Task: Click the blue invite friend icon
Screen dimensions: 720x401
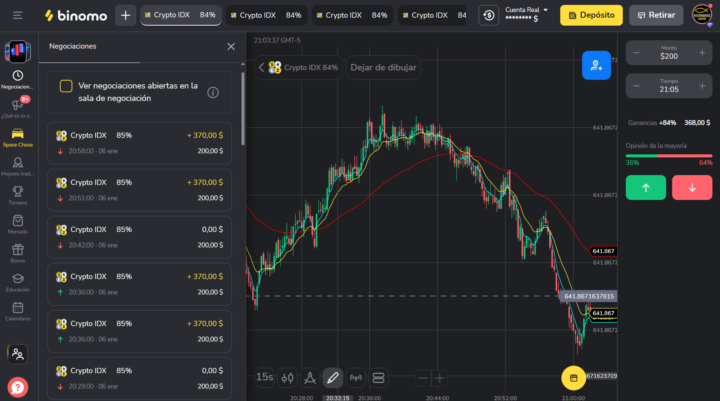Action: tap(596, 65)
